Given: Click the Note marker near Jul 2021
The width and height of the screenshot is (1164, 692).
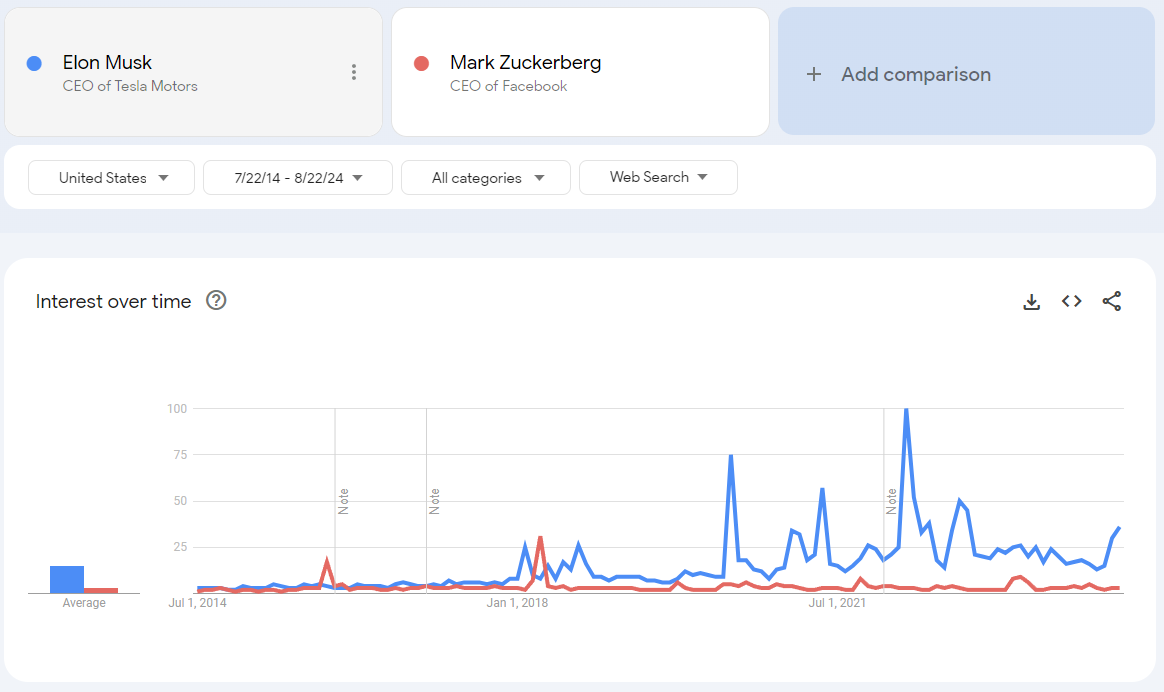Looking at the screenshot, I should click(x=892, y=501).
